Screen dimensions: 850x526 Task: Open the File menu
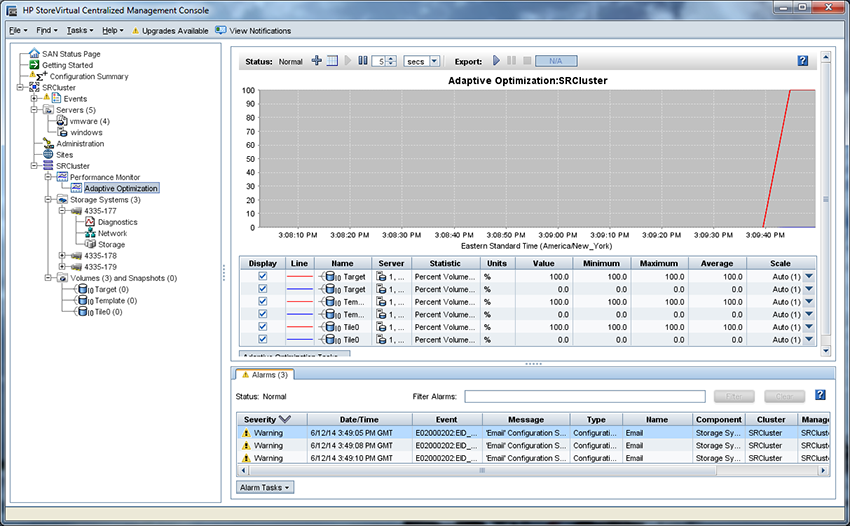tap(18, 30)
